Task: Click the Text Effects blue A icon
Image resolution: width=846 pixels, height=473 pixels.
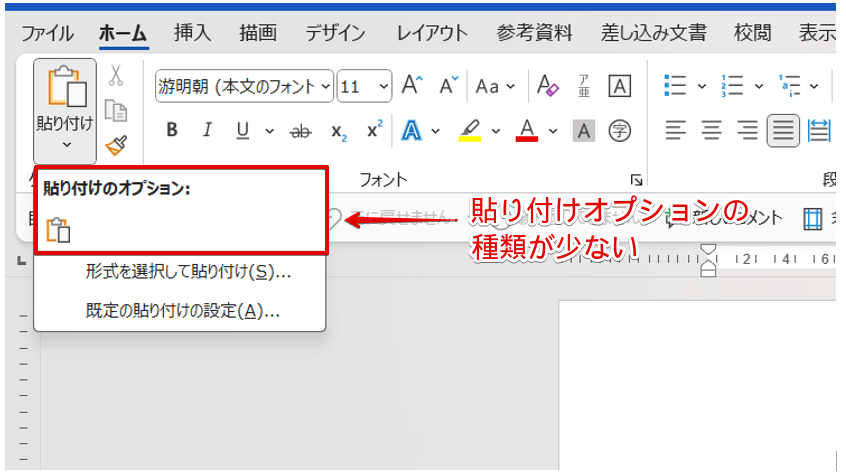Action: 411,131
